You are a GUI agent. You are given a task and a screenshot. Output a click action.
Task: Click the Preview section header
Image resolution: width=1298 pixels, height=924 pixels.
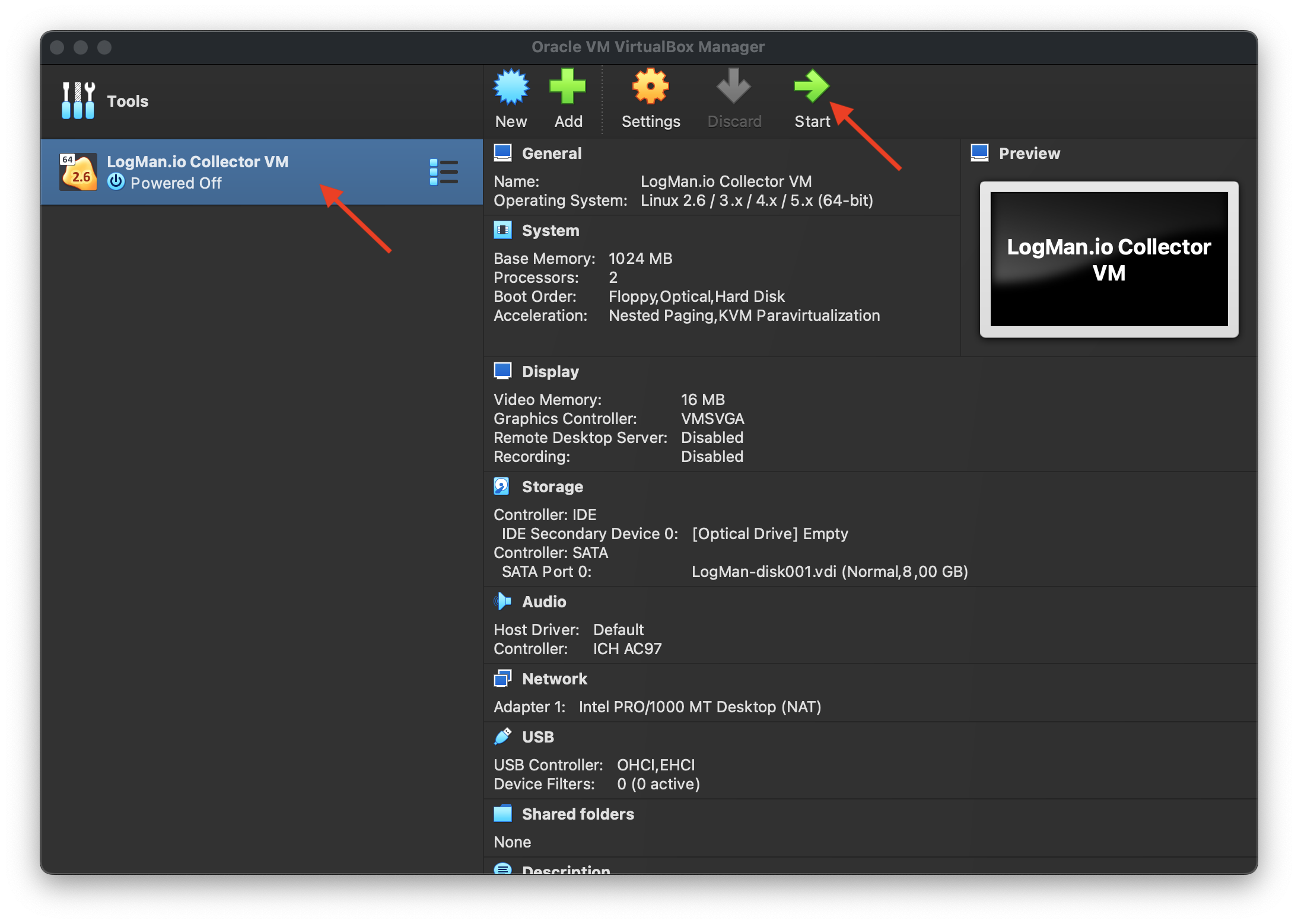1029,154
